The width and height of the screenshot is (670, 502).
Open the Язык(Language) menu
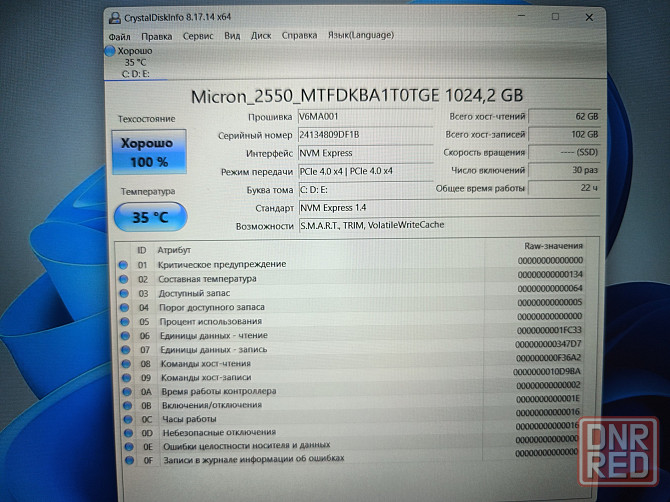[361, 35]
